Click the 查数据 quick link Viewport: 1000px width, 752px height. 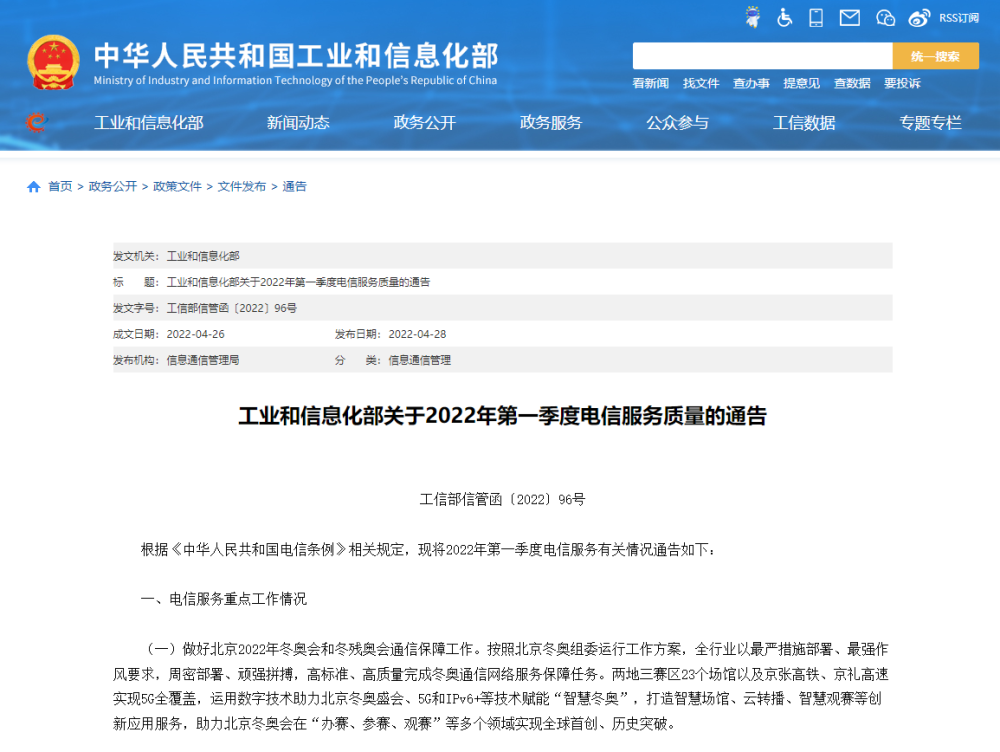(x=852, y=84)
